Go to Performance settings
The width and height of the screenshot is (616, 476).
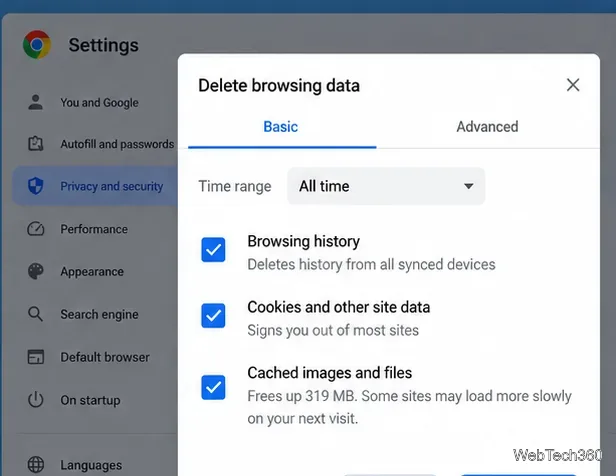pos(95,229)
